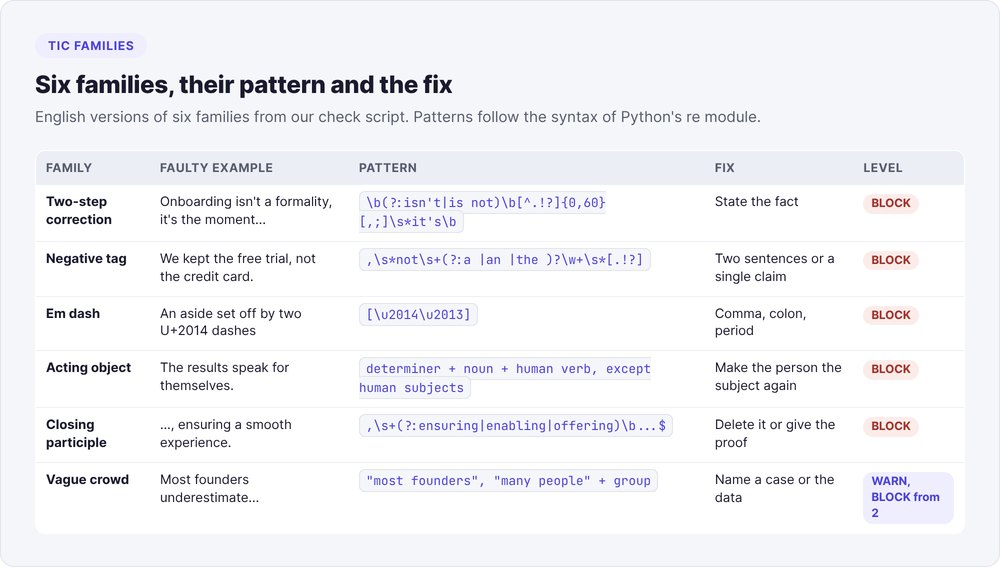The width and height of the screenshot is (1000, 567).
Task: Select the 'Vague crowd' family cell
Action: coord(87,480)
